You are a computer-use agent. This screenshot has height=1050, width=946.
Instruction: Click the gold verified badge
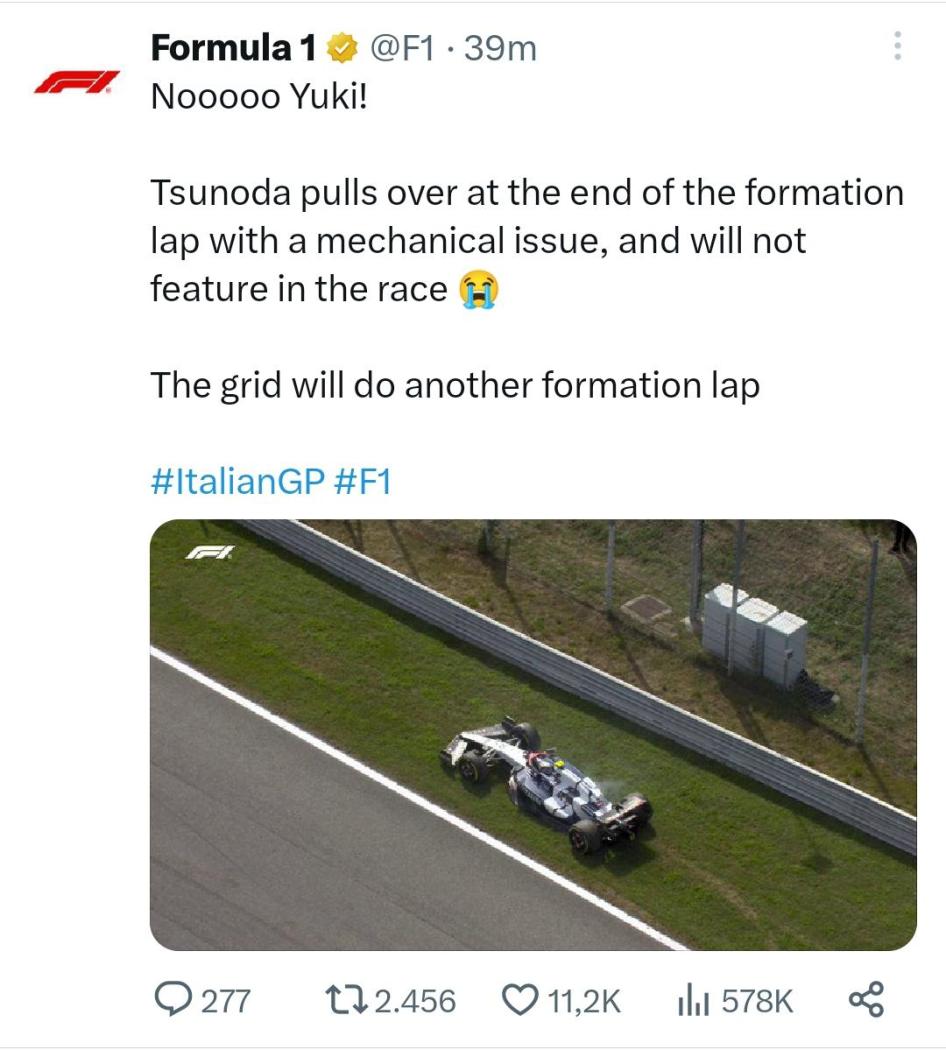[x=342, y=47]
